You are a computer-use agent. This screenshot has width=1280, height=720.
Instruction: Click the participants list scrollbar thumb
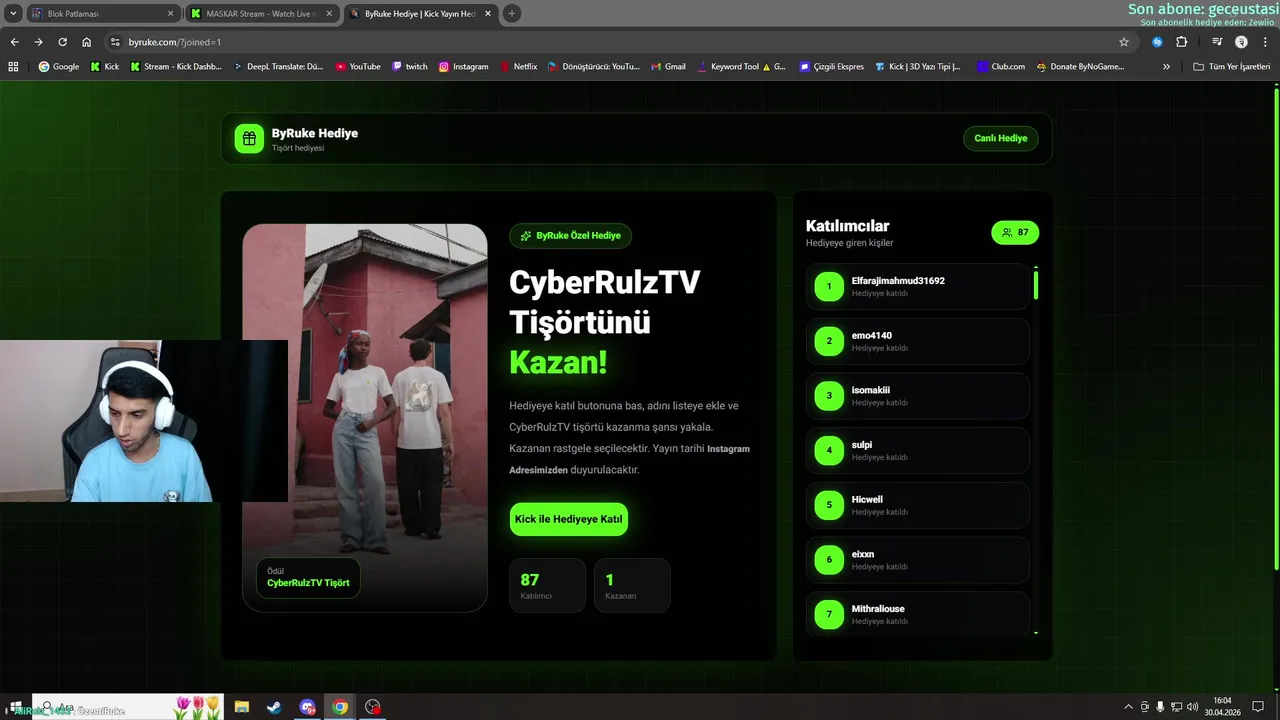(1036, 285)
